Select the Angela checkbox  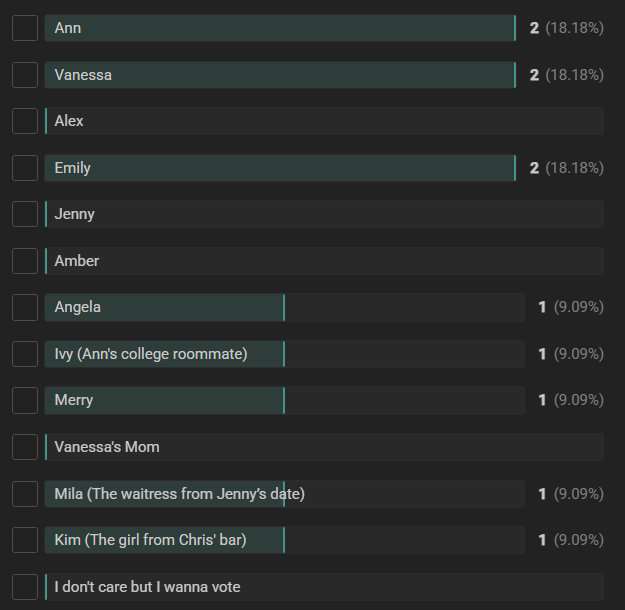point(25,307)
